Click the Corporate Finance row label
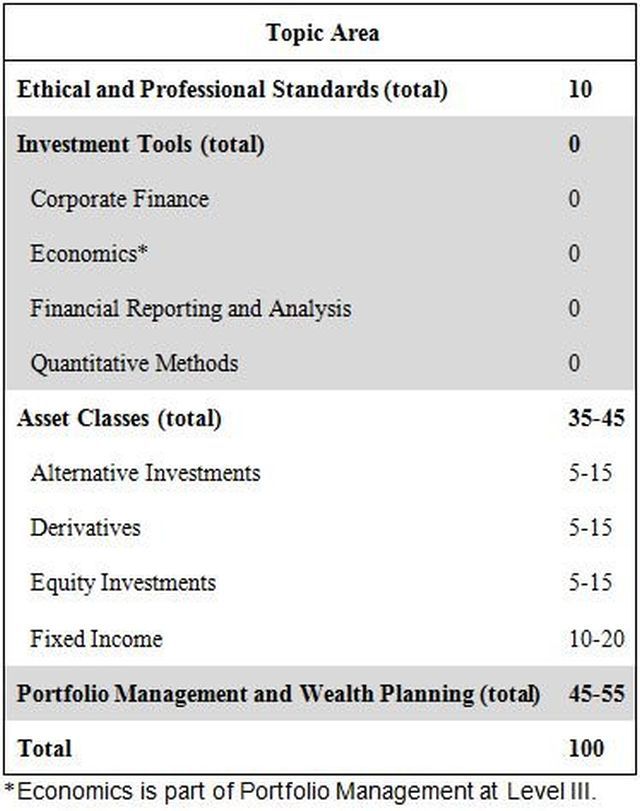 (x=120, y=199)
